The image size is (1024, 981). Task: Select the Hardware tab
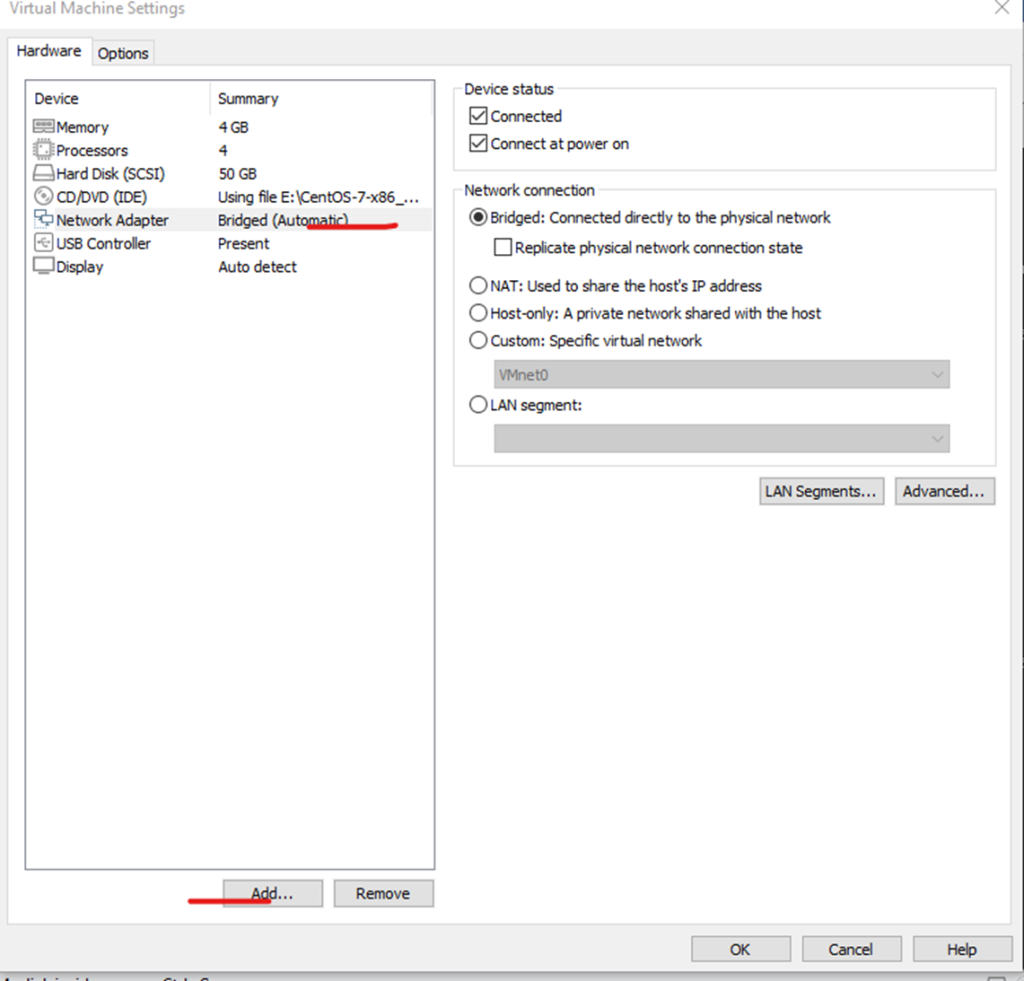(49, 51)
